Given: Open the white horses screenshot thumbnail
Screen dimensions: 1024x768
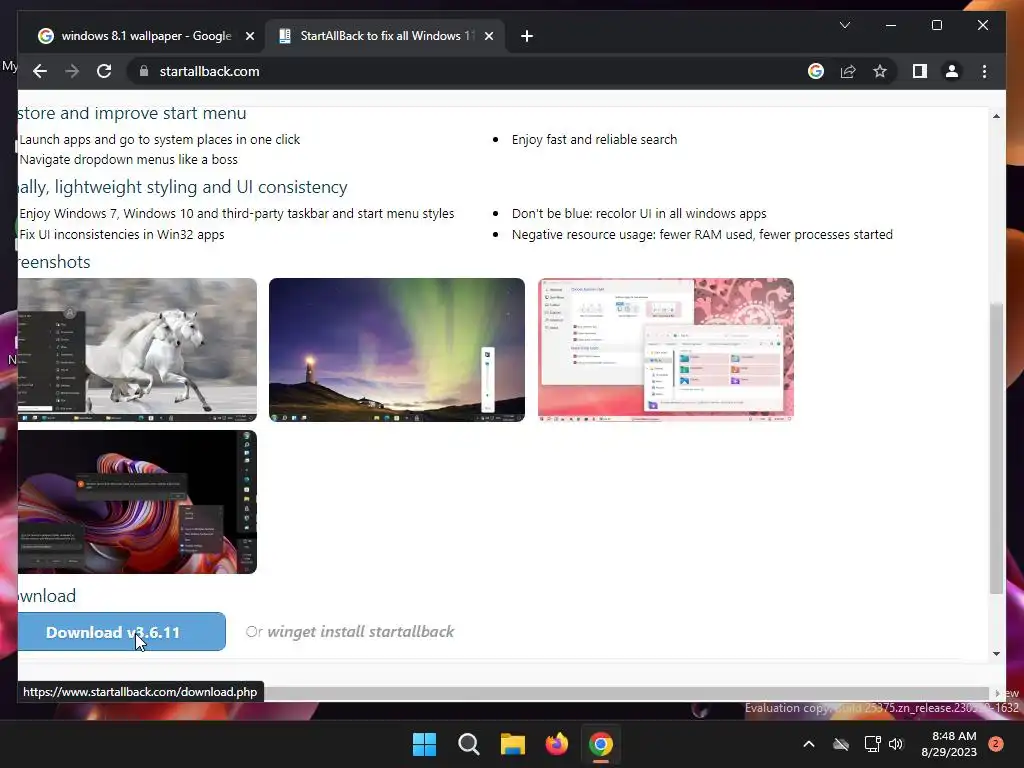Looking at the screenshot, I should point(137,350).
